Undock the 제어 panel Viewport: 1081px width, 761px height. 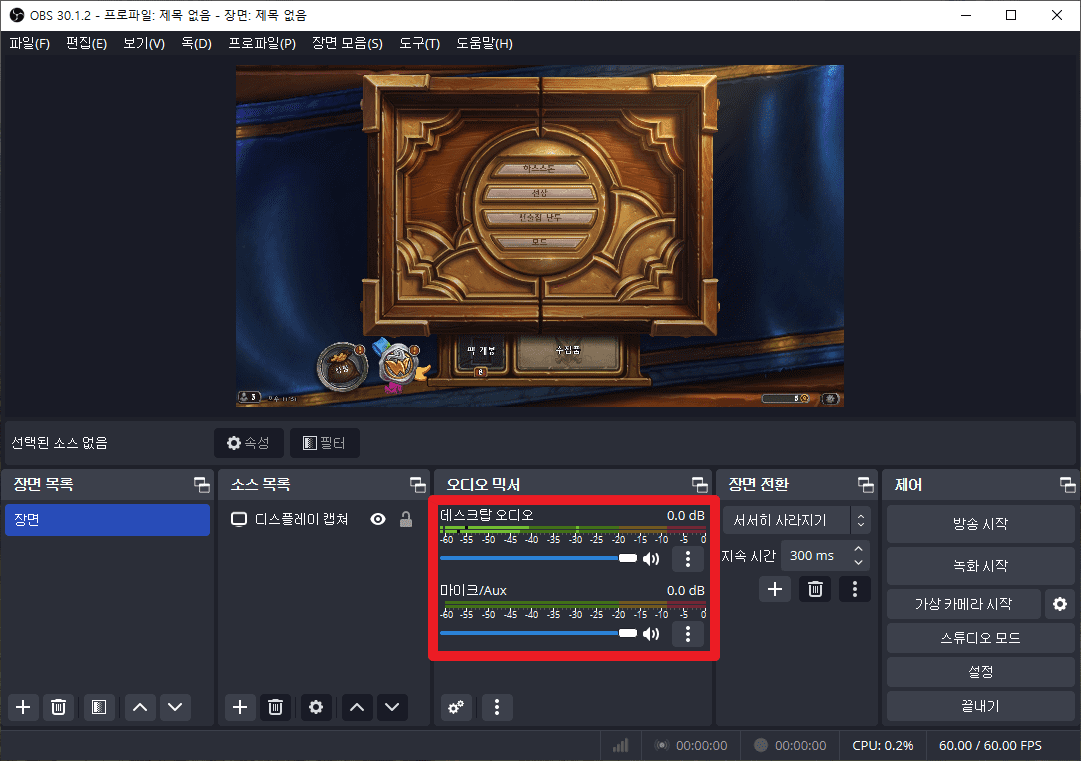click(x=1067, y=485)
